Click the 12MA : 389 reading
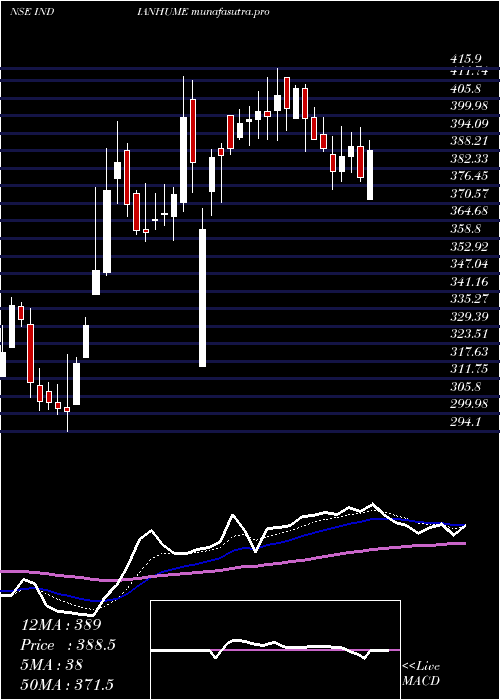The height and width of the screenshot is (700, 500). pyautogui.click(x=62, y=625)
